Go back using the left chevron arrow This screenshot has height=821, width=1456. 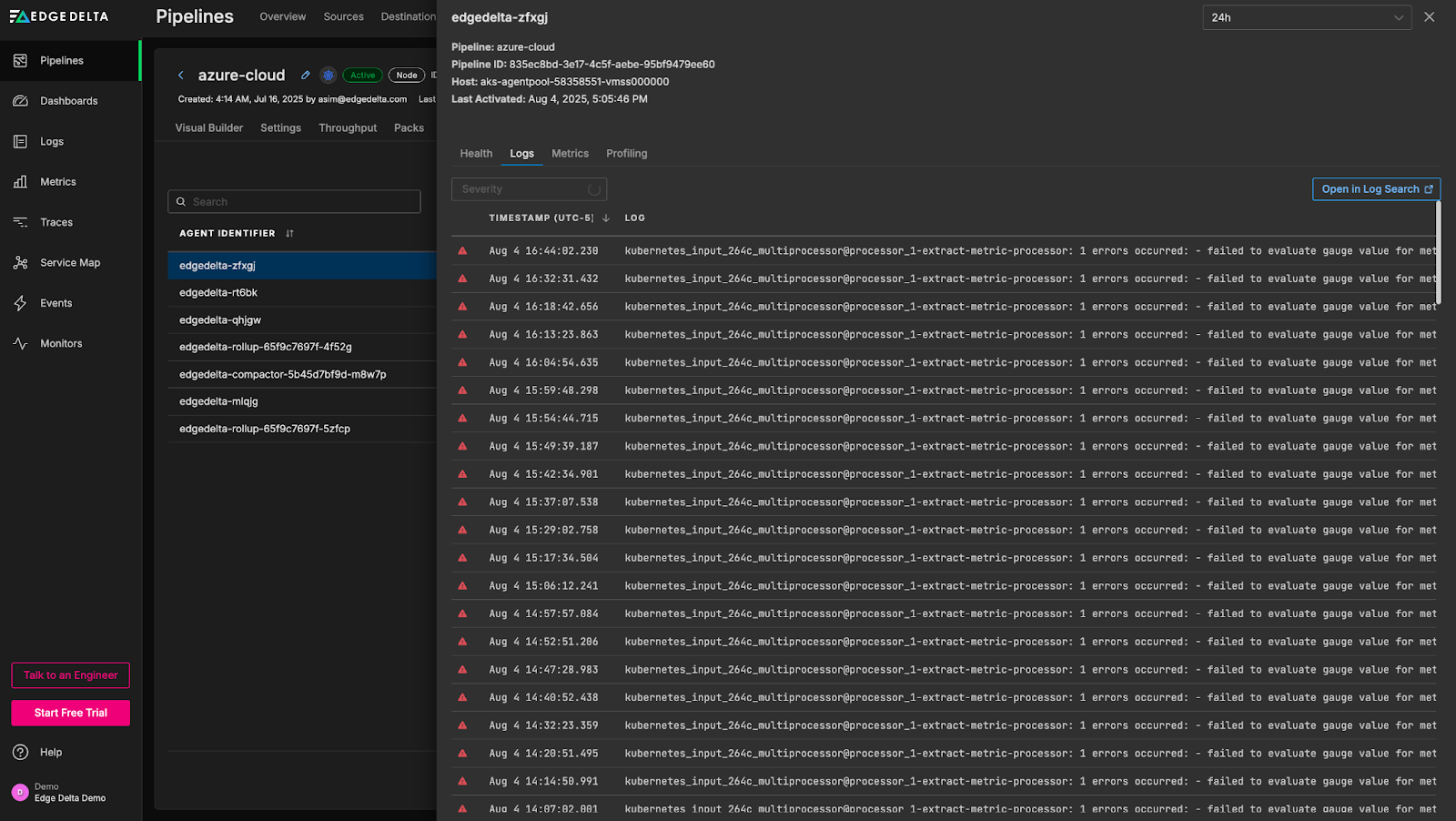[181, 76]
